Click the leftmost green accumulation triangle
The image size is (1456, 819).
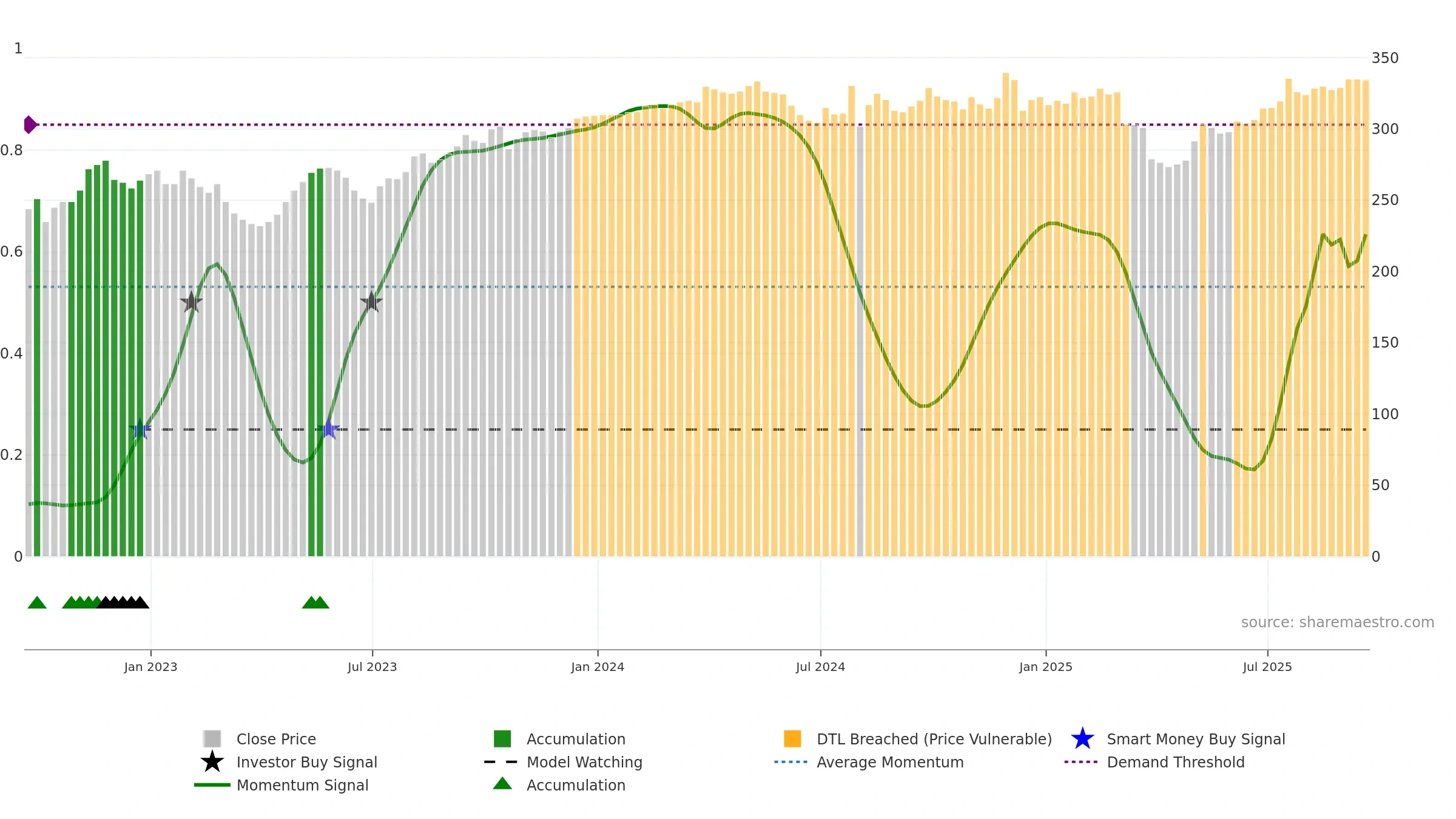click(x=37, y=602)
